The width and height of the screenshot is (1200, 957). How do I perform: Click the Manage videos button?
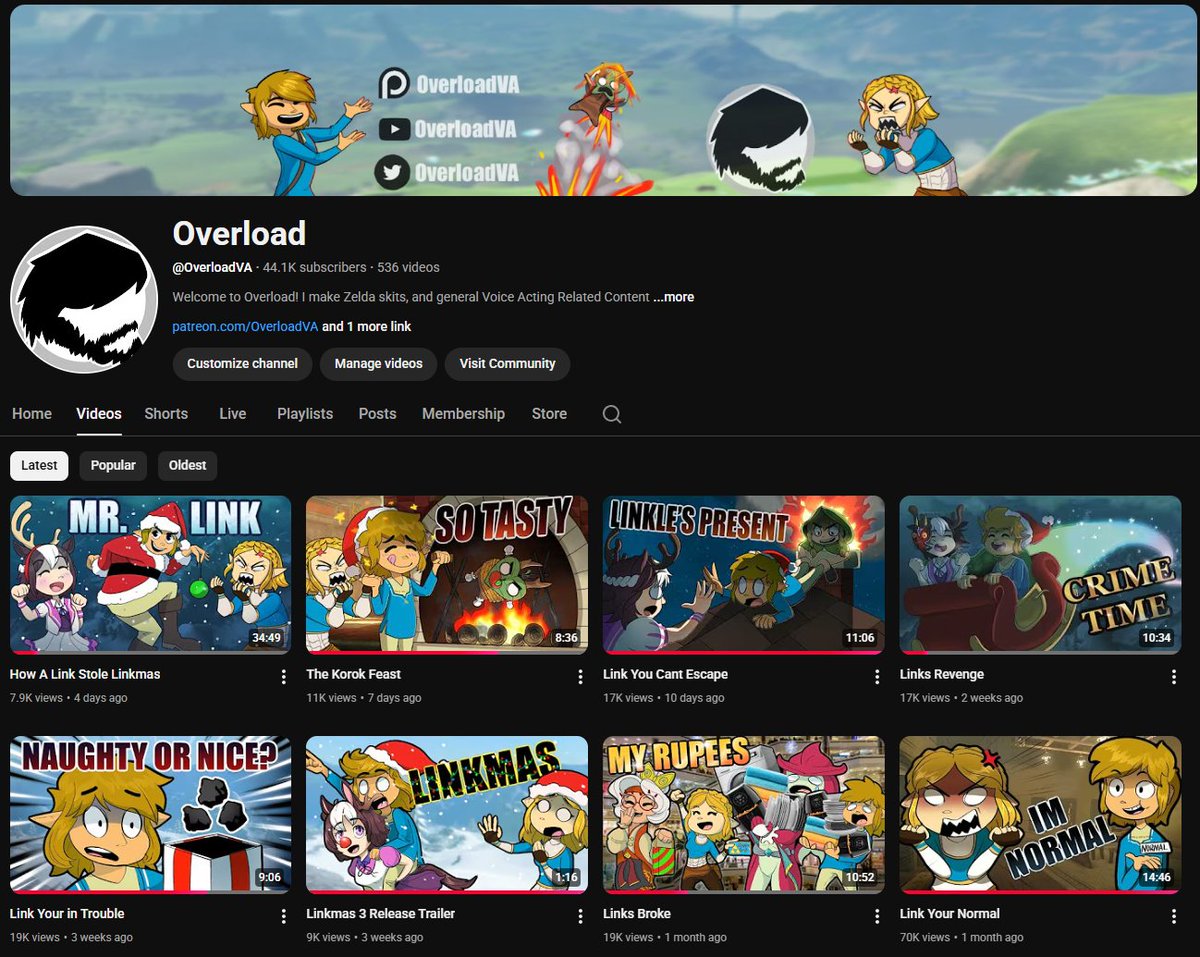click(x=378, y=364)
